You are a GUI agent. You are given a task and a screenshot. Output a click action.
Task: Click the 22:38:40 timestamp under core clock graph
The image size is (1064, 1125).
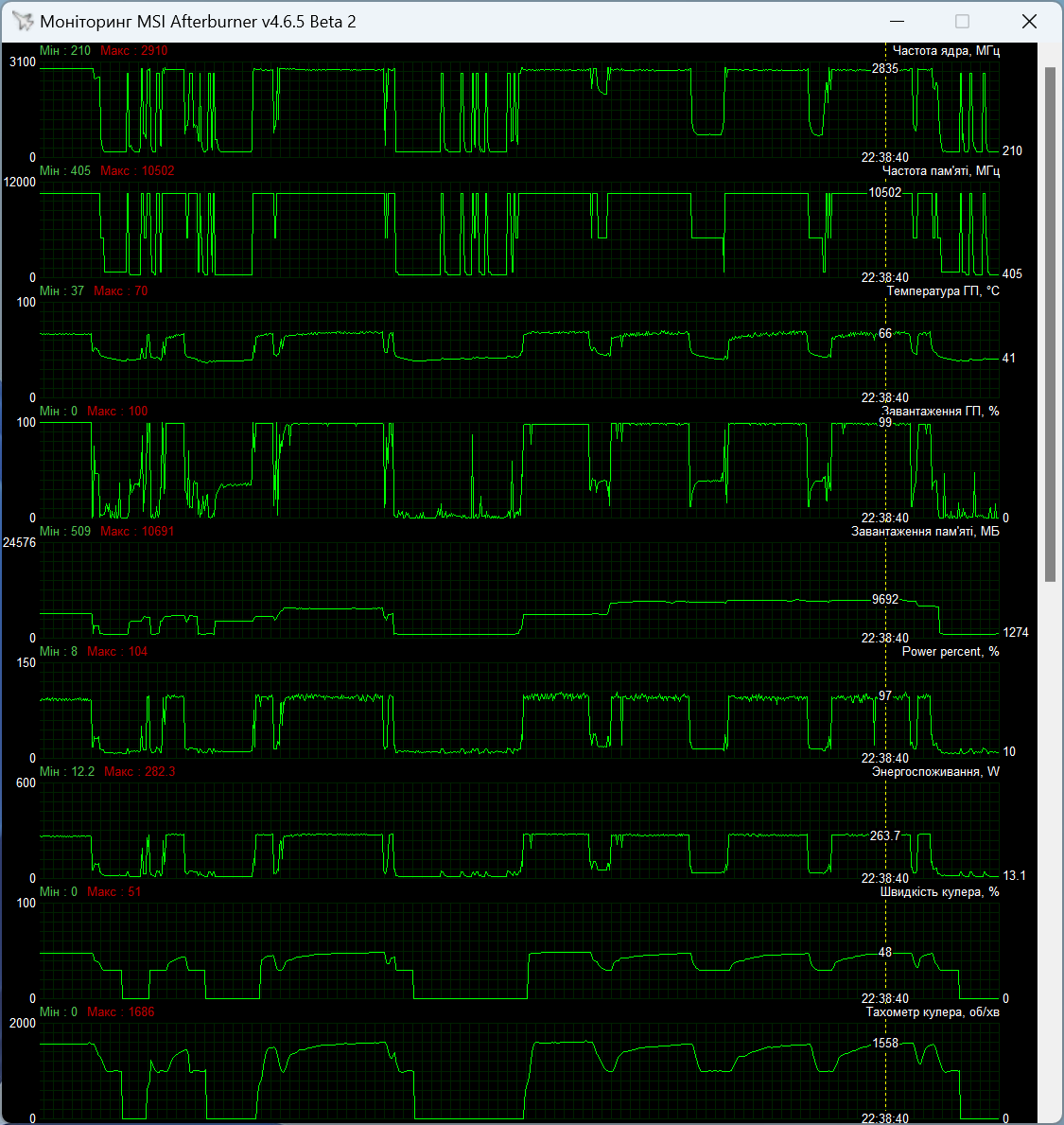pos(884,158)
